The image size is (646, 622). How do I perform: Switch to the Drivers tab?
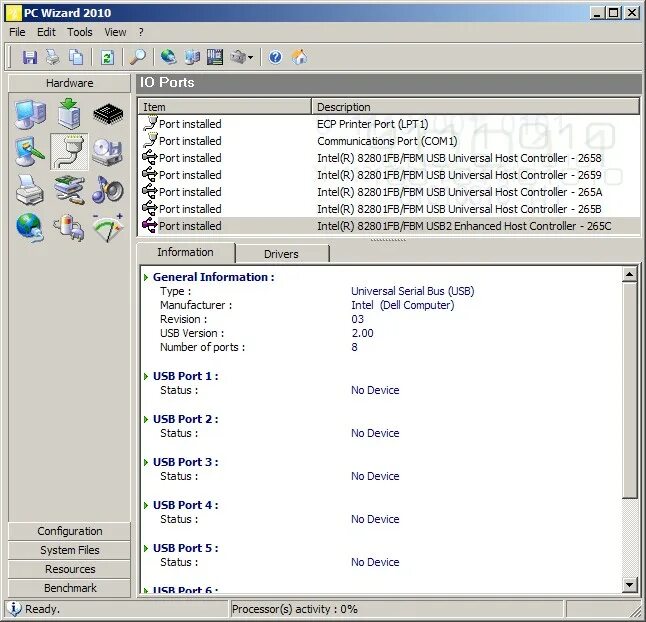(x=281, y=254)
